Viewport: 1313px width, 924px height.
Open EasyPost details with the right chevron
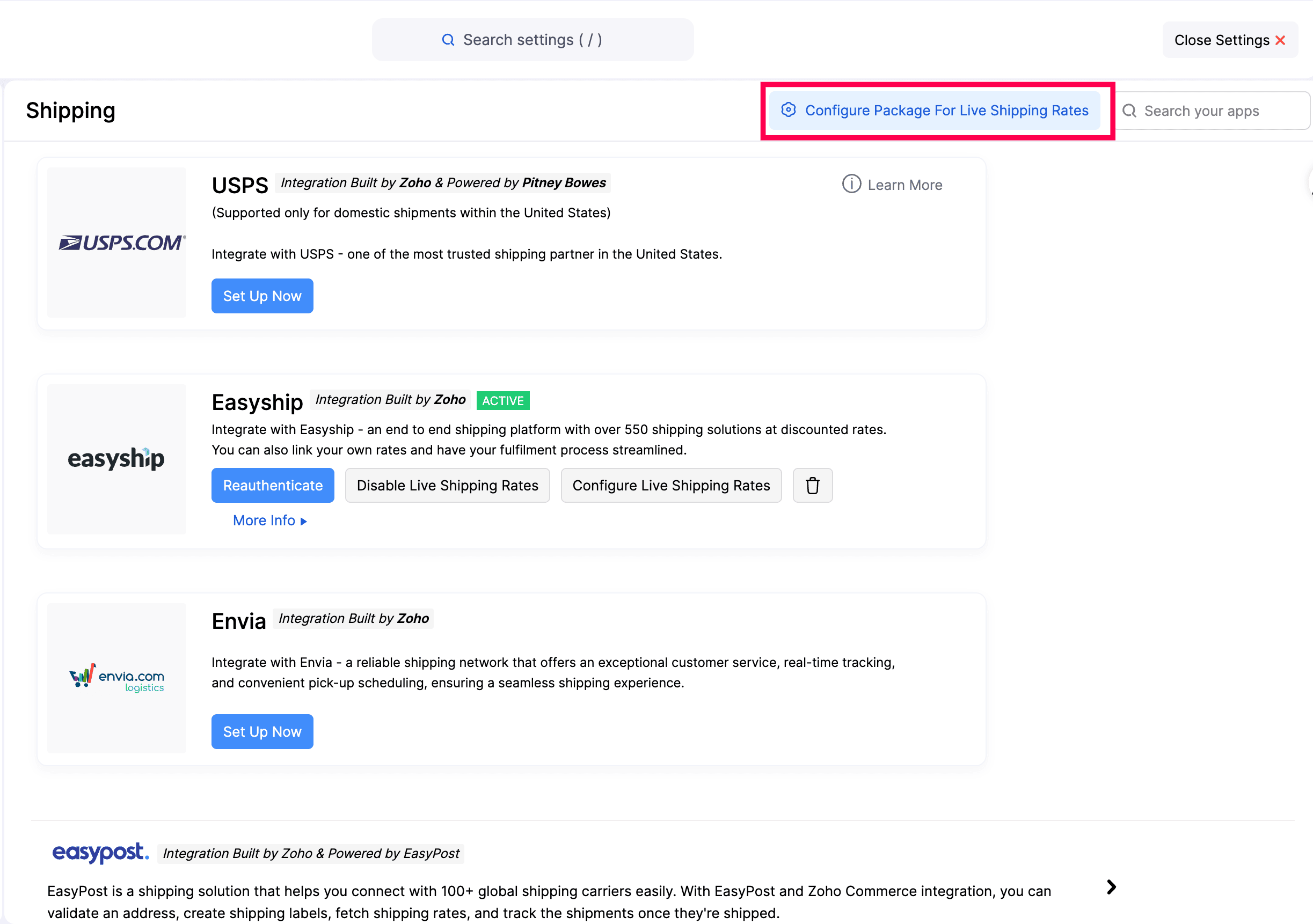point(1111,887)
